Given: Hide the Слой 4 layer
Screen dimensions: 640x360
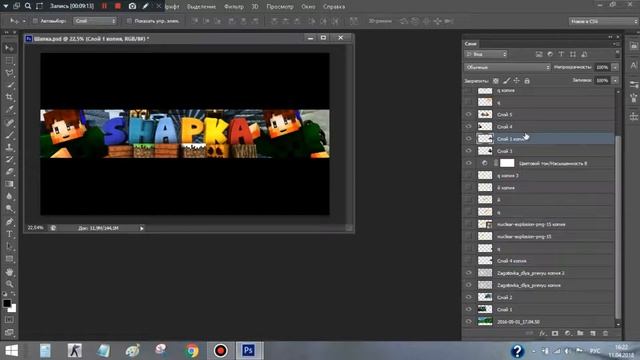Looking at the screenshot, I should point(469,127).
